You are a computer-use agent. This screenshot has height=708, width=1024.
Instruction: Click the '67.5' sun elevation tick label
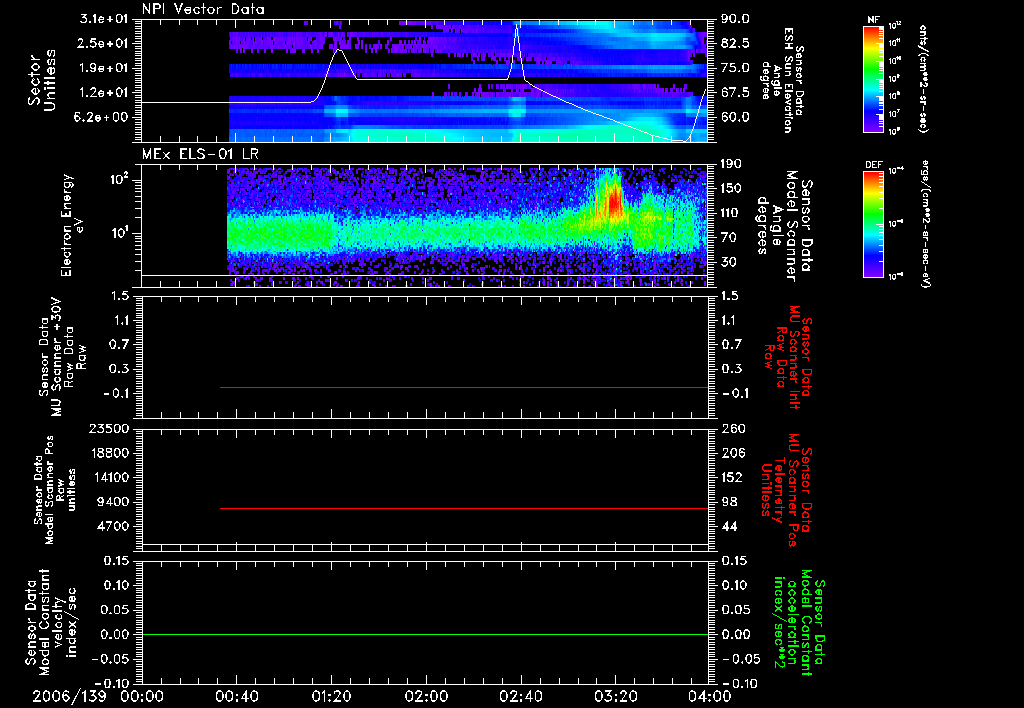click(735, 92)
